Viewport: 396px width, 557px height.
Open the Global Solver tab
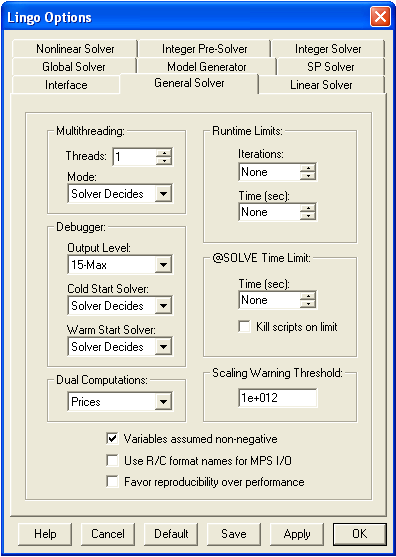[x=74, y=67]
